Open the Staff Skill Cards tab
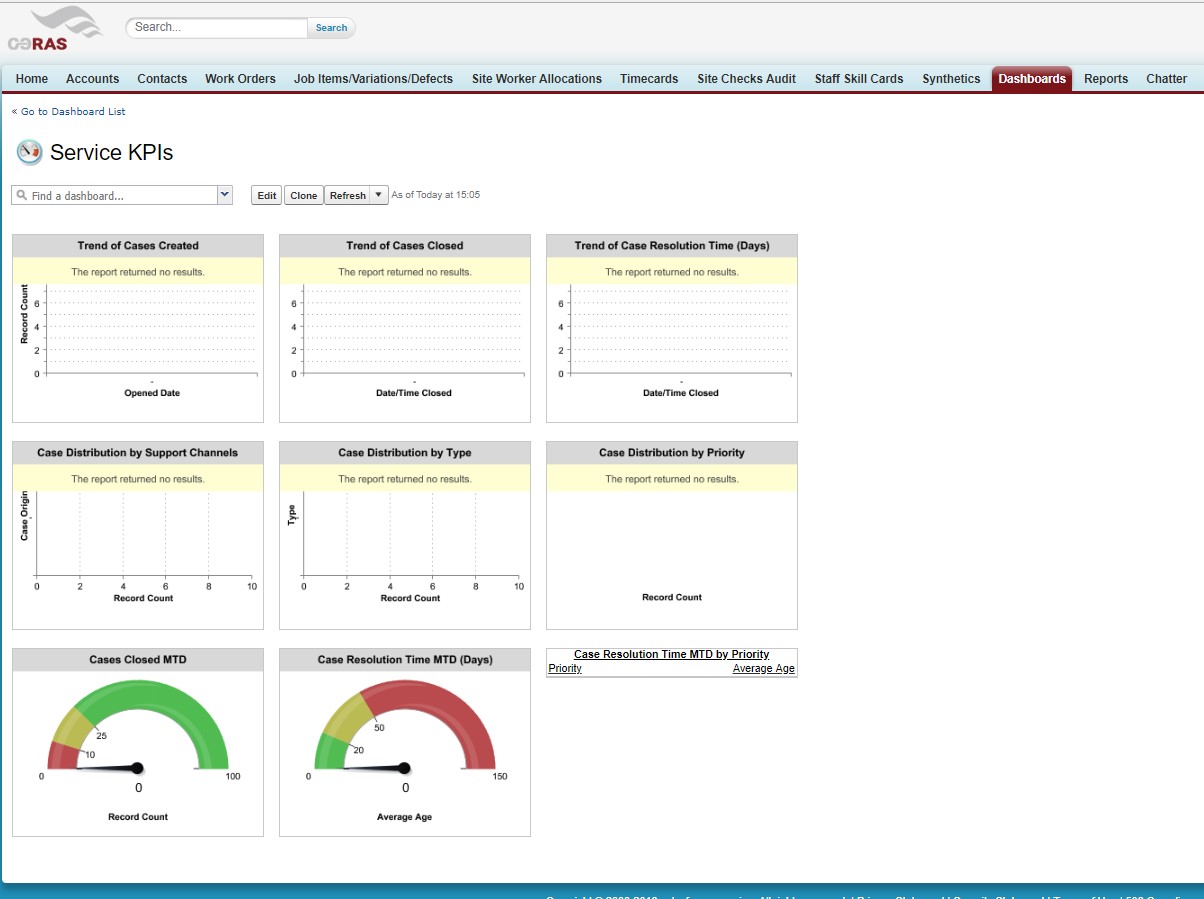Screen dimensions: 1204x899 [859, 79]
